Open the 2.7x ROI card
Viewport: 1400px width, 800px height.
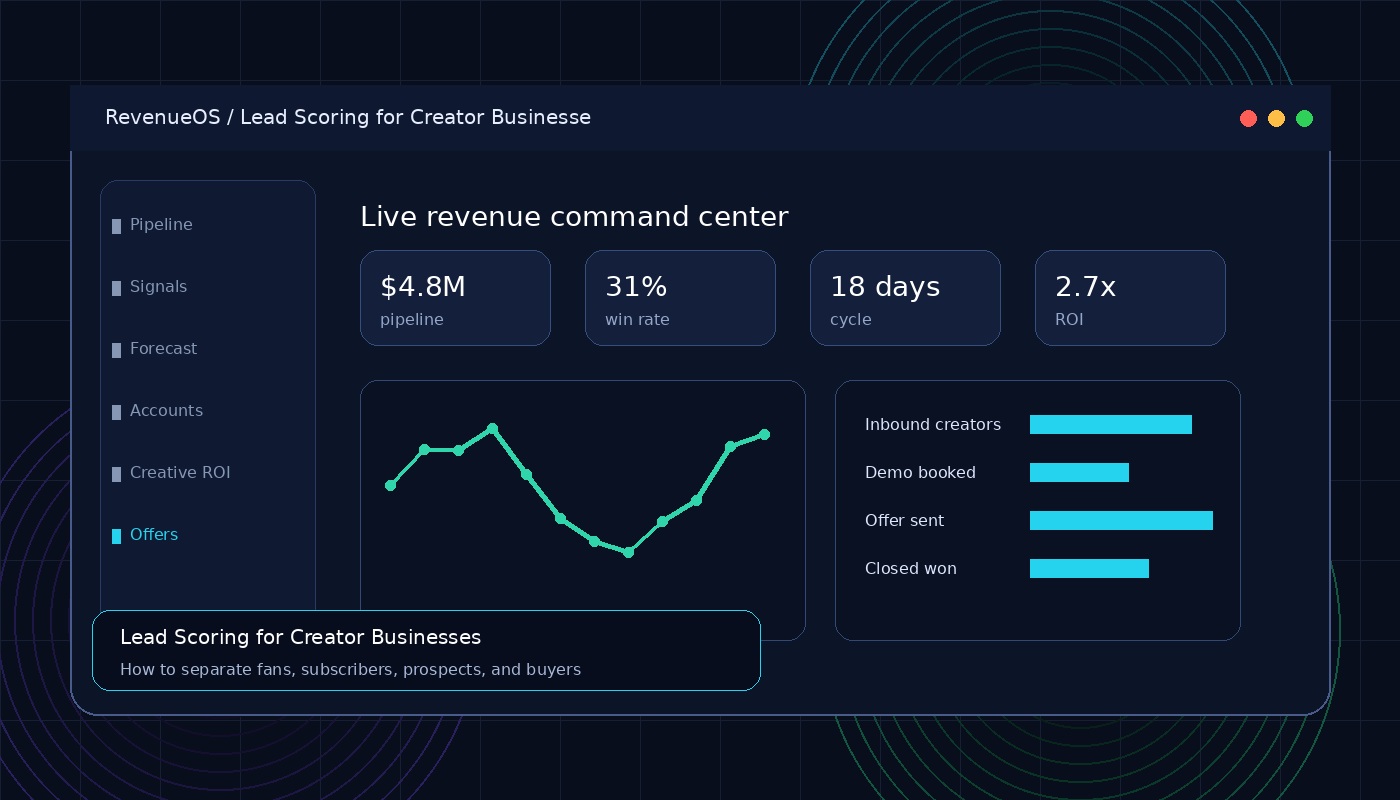1130,298
